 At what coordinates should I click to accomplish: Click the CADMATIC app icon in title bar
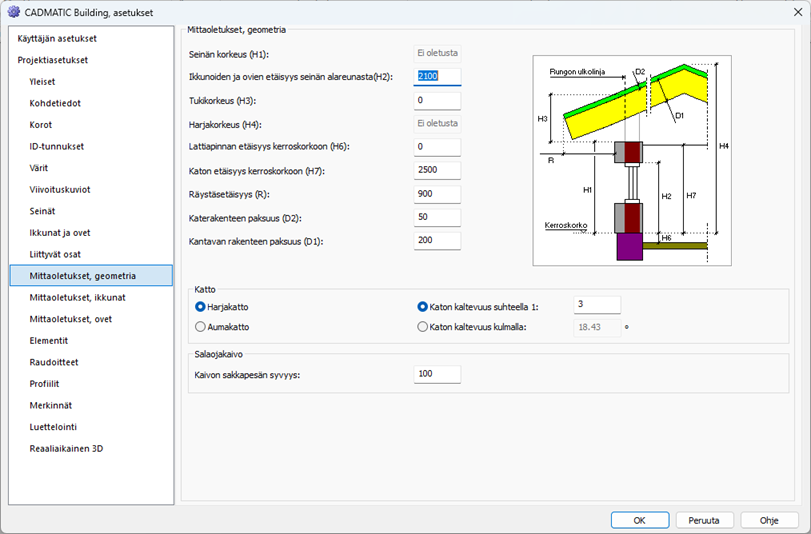(x=13, y=11)
